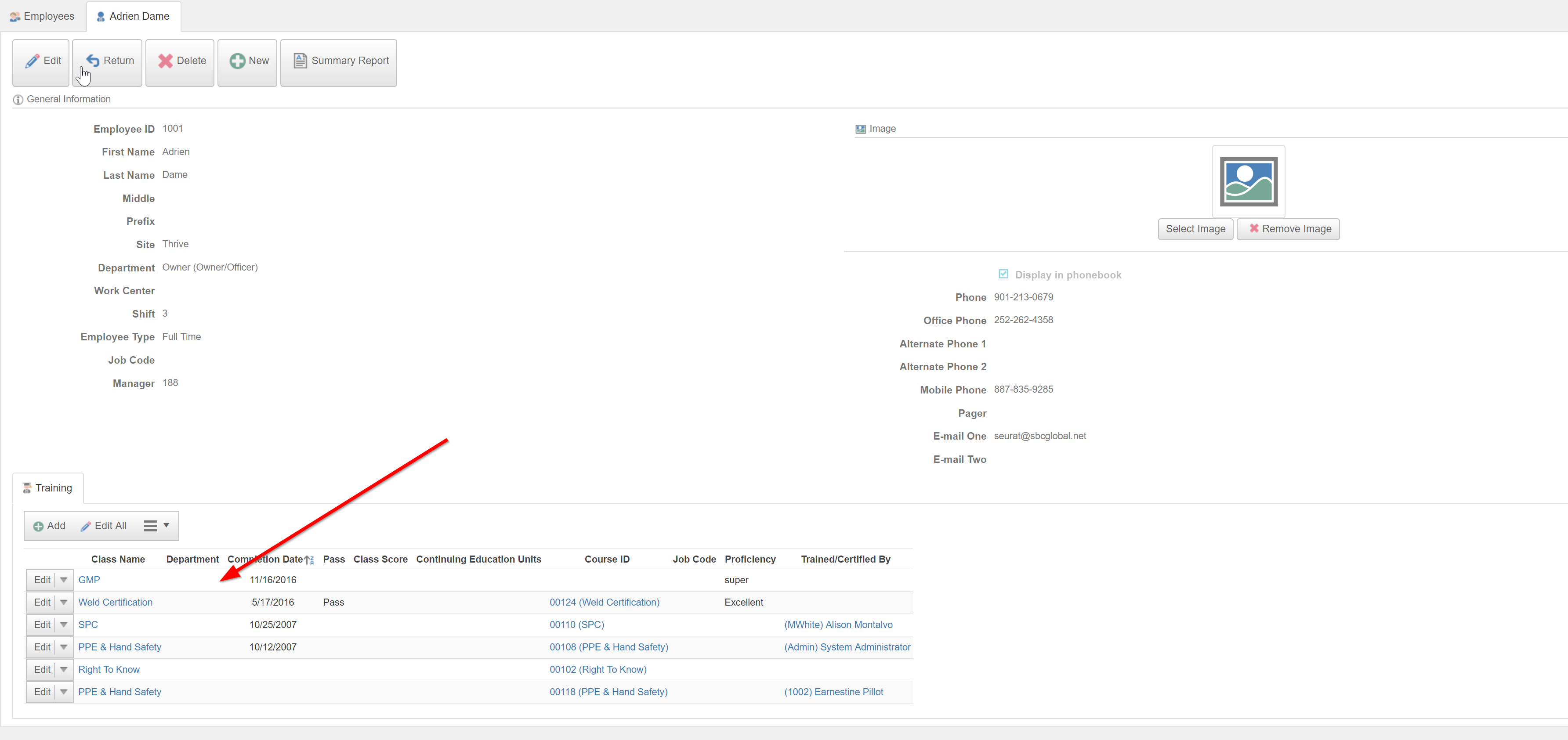Click the Image section icon
1568x740 pixels.
click(860, 129)
